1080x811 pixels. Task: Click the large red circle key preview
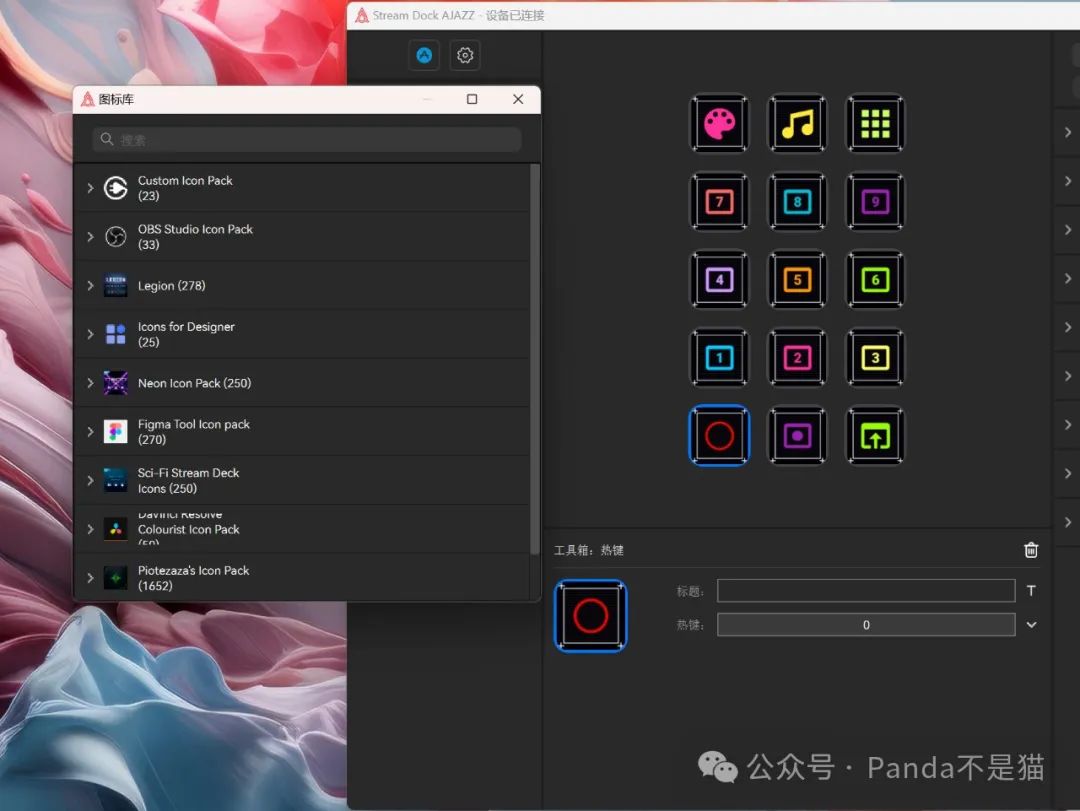click(x=591, y=616)
